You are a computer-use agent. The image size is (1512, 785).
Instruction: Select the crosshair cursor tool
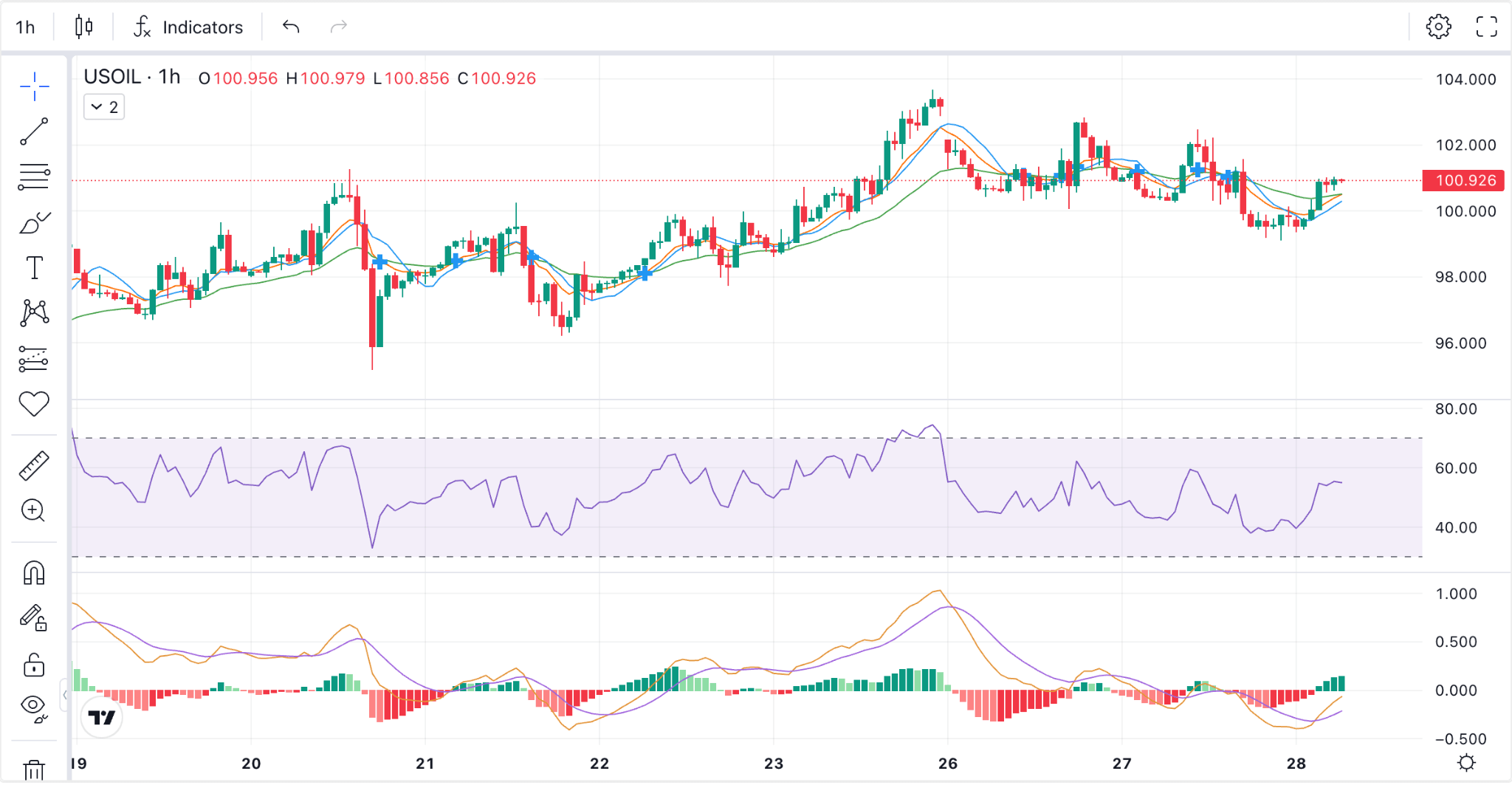tap(34, 86)
